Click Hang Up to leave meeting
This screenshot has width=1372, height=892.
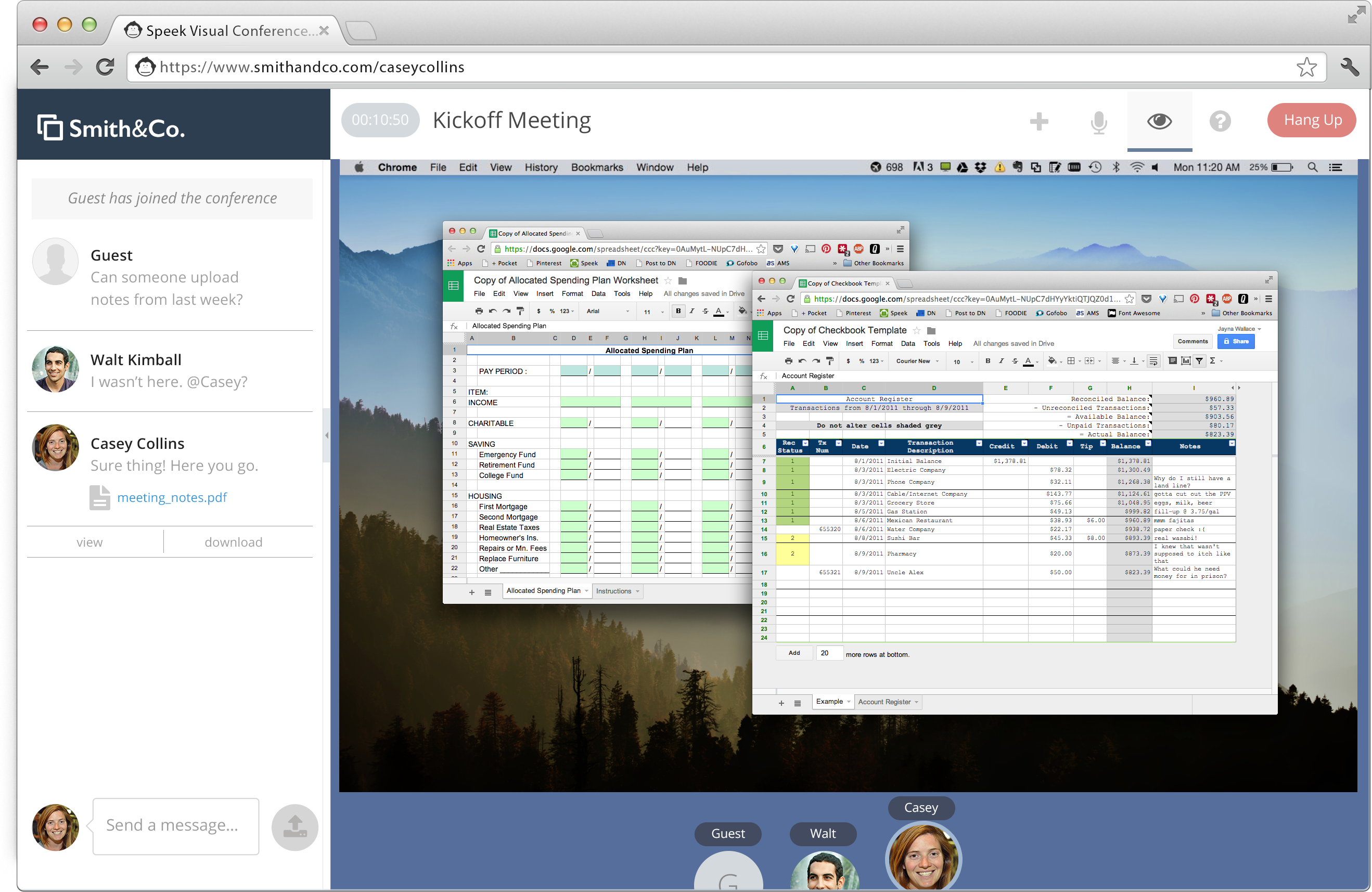coord(1312,120)
